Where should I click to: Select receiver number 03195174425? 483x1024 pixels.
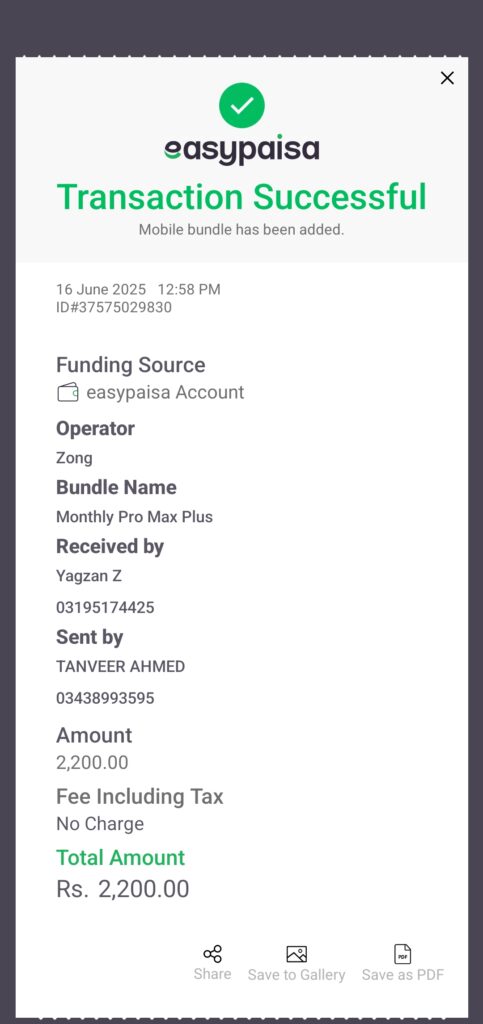pos(105,608)
